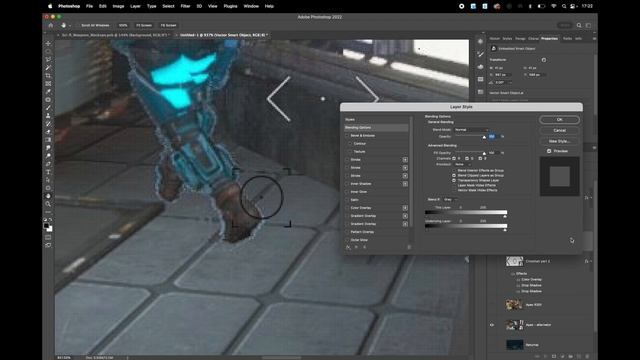Add another Color Overlay effect with plus
This screenshot has height=360, width=640.
pos(405,208)
